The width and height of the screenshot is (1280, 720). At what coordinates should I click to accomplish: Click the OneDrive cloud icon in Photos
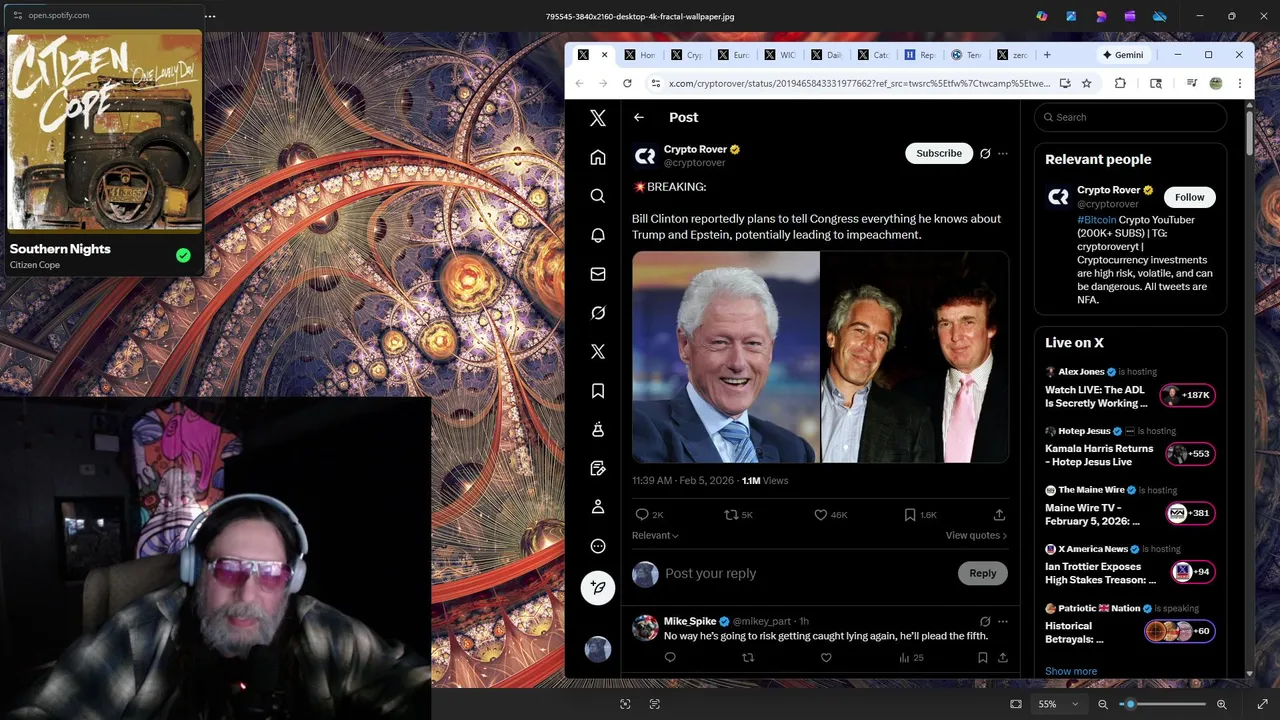pyautogui.click(x=1160, y=16)
